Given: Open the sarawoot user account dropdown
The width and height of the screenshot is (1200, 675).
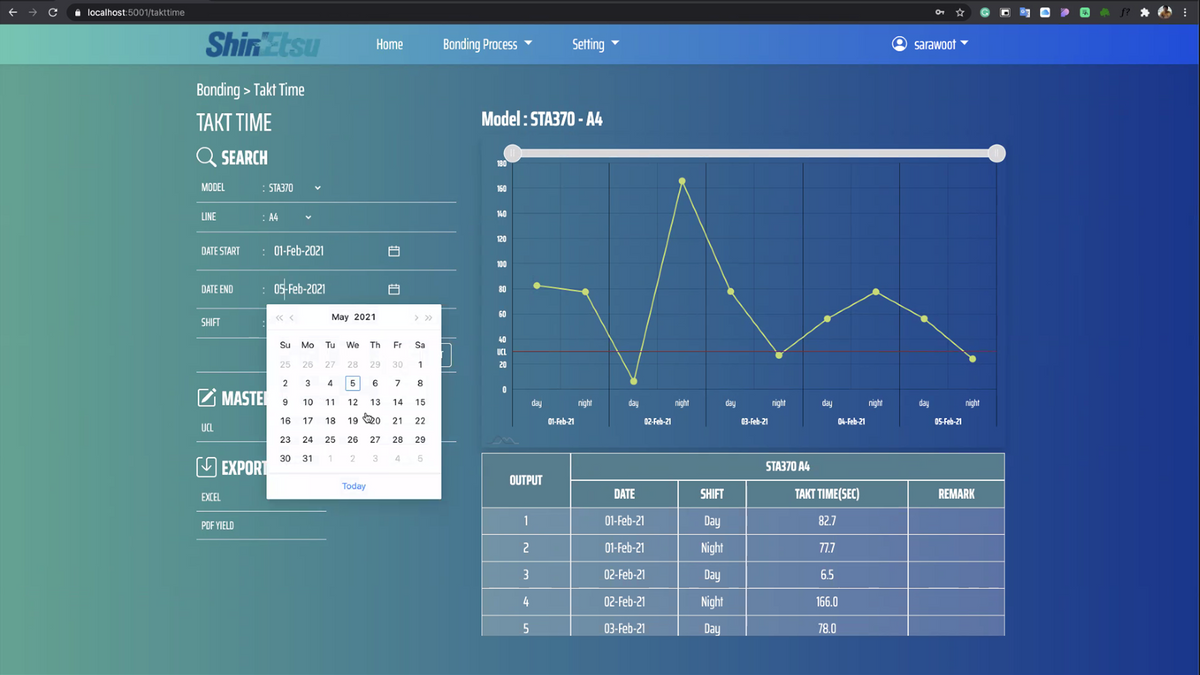Looking at the screenshot, I should [930, 44].
